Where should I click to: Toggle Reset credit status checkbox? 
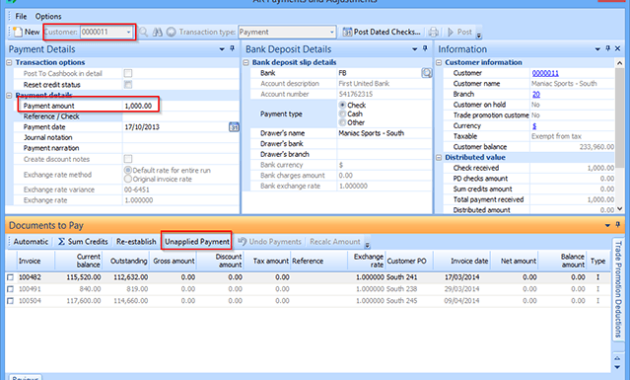(x=128, y=84)
